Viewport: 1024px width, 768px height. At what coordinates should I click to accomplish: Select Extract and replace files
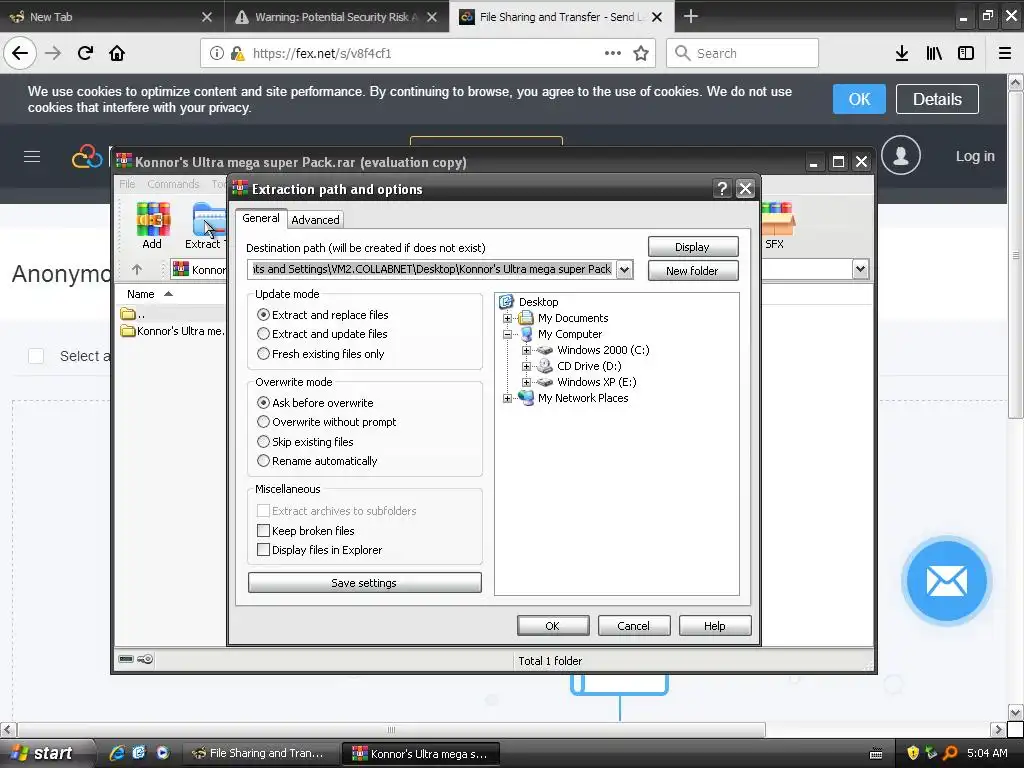[323, 315]
